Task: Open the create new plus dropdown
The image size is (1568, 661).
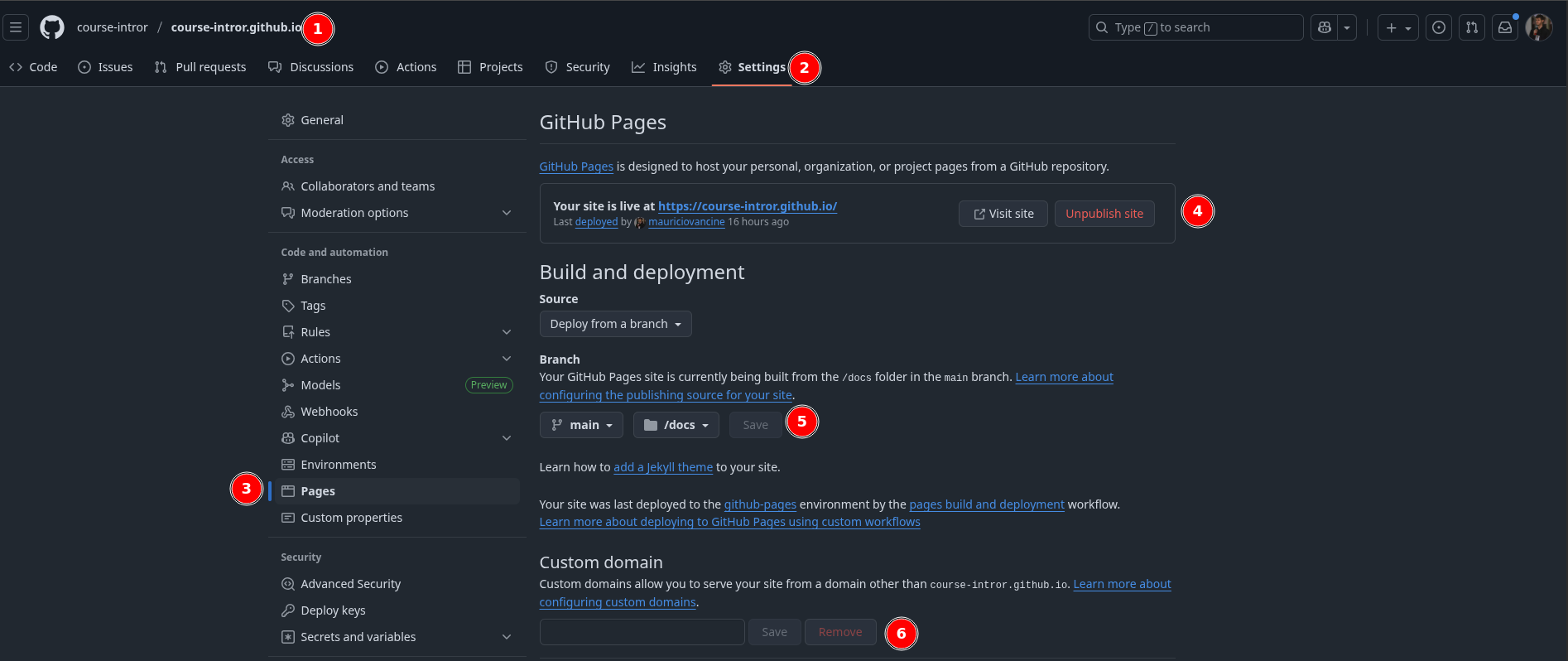Action: click(1398, 27)
